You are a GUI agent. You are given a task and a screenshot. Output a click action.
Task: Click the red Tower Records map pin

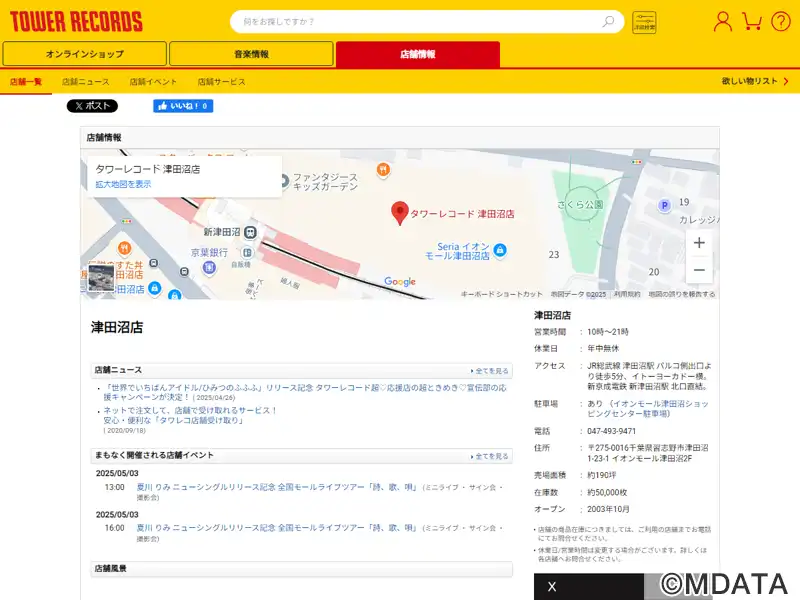[x=399, y=213]
